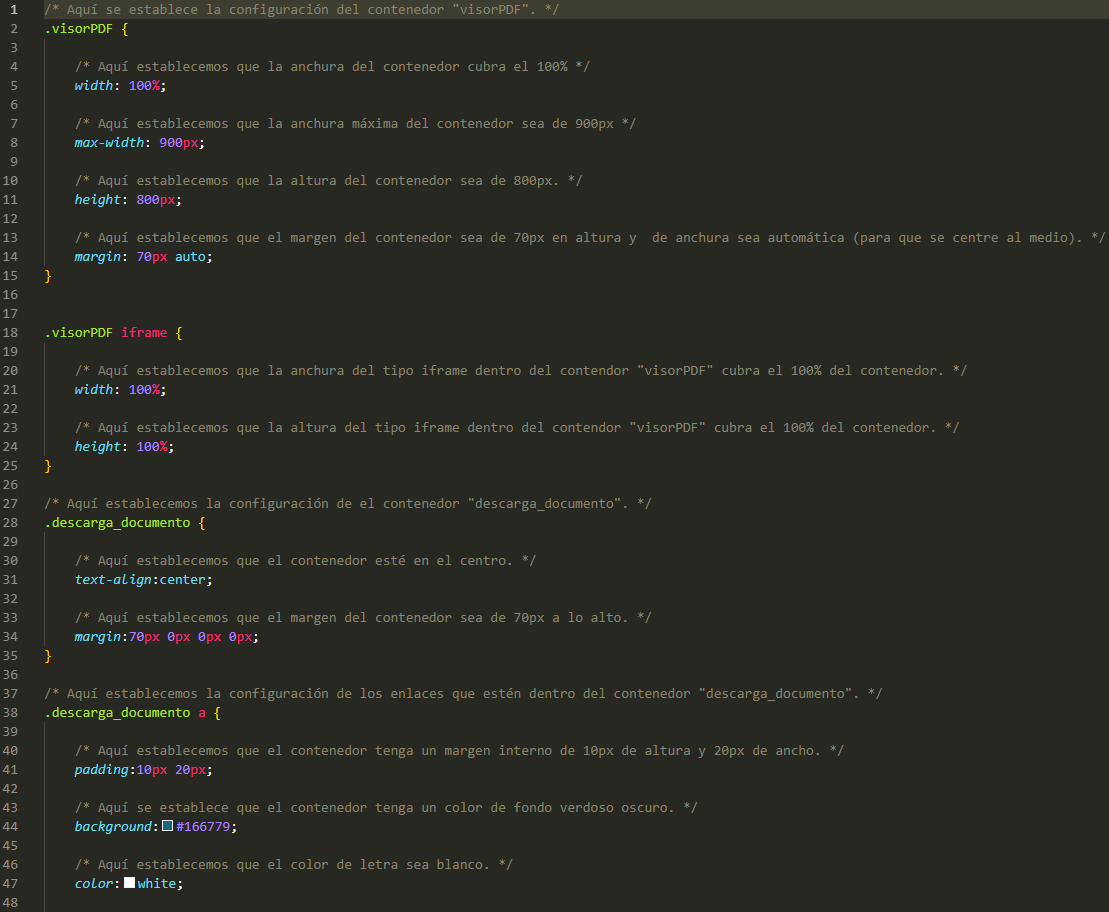Click the opening brace on line 2

[125, 29]
